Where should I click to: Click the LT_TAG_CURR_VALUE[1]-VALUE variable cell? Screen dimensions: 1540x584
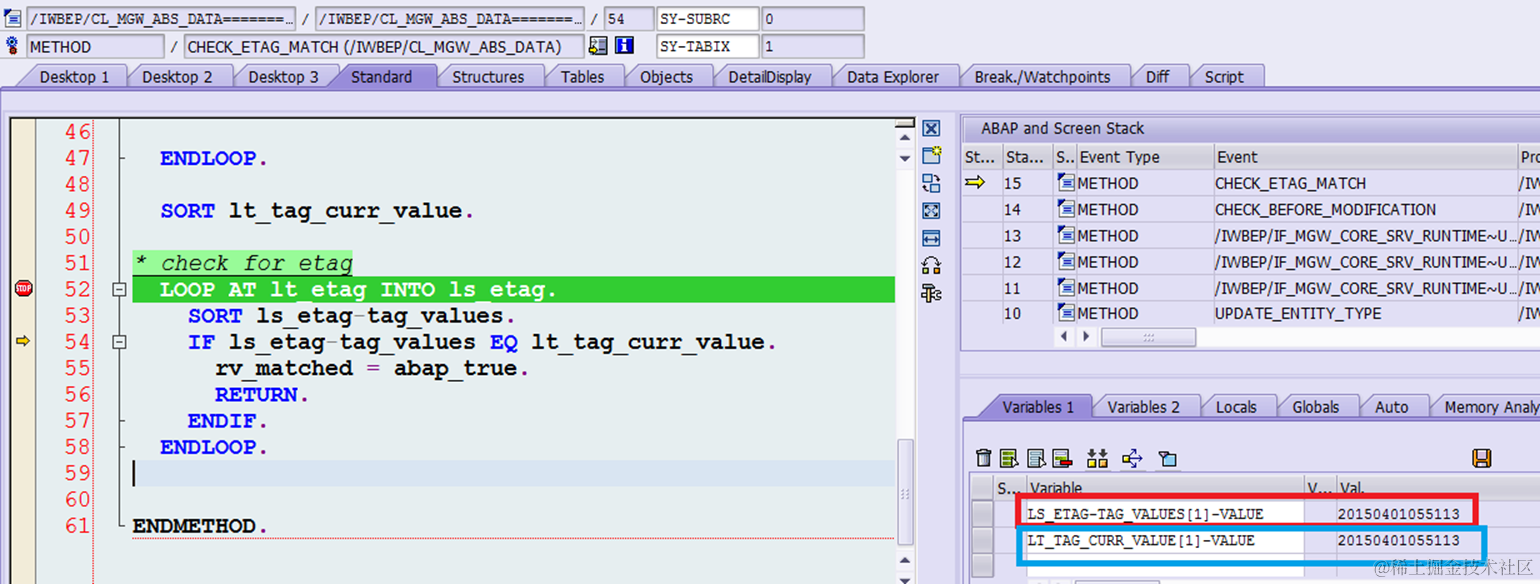point(1166,540)
